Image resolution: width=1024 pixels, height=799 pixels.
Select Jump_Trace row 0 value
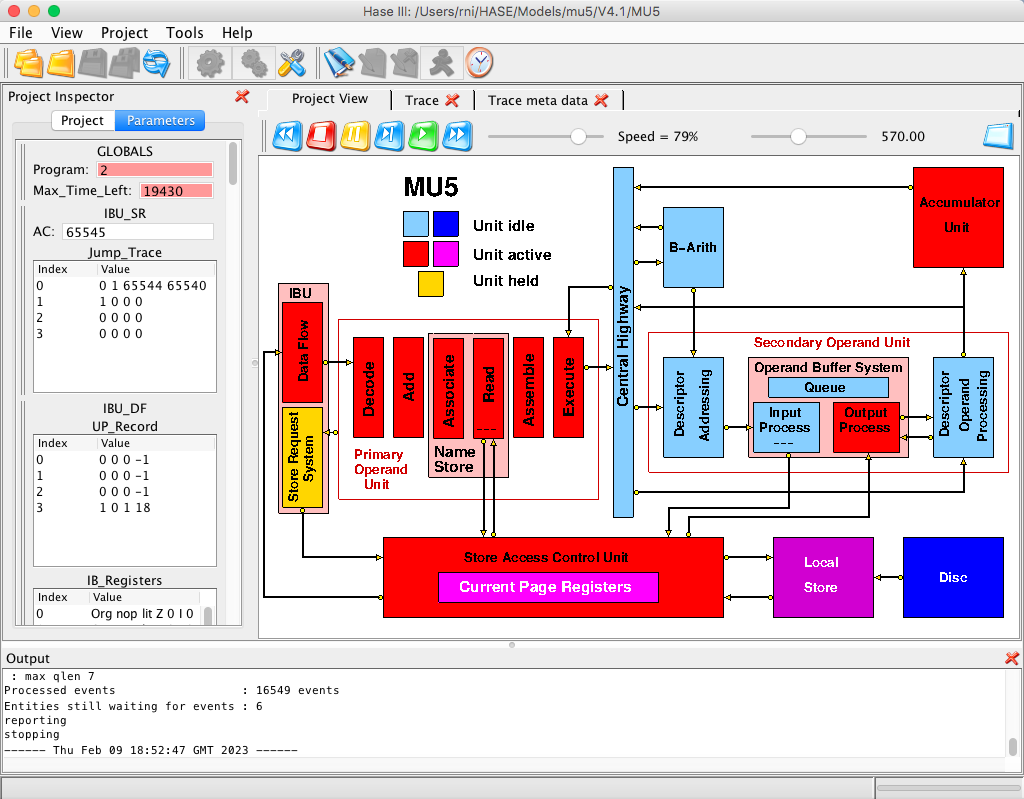point(152,285)
